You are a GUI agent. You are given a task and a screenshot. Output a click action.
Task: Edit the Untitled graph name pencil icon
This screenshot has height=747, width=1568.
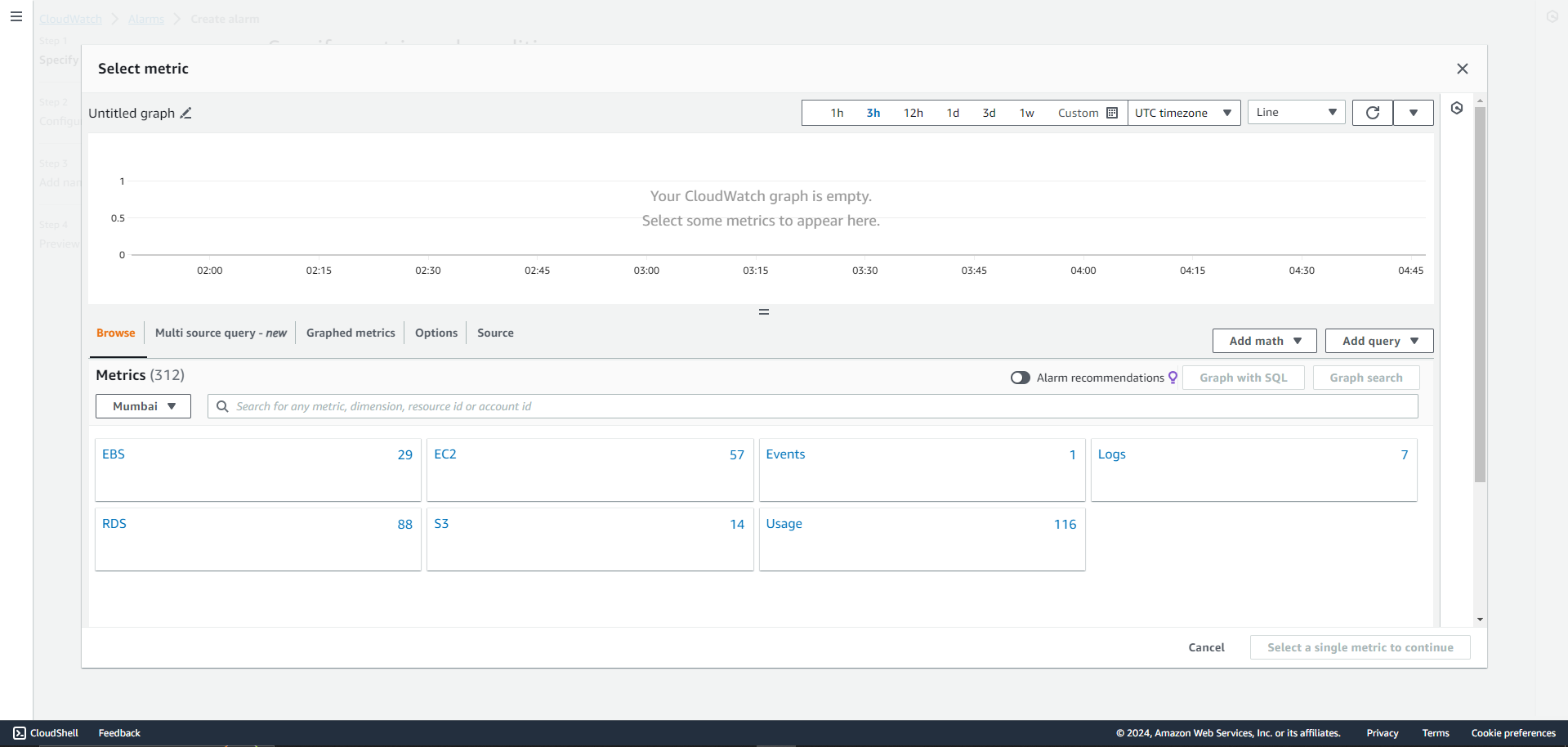[185, 113]
